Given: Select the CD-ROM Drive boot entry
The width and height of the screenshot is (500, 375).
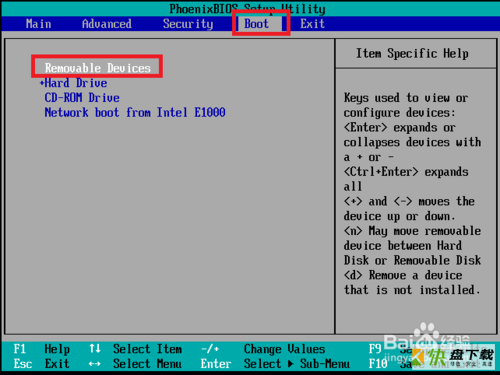Looking at the screenshot, I should tap(82, 98).
